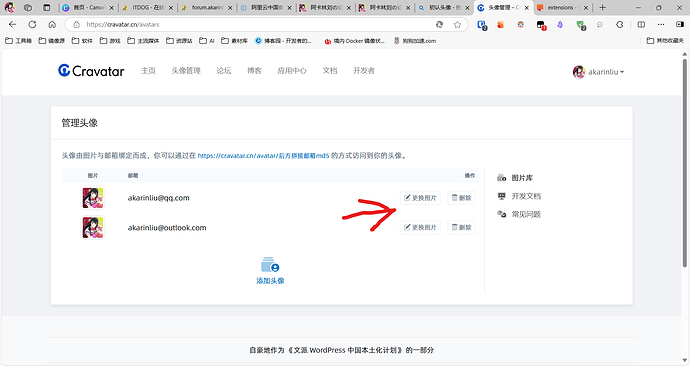Open the 资源站 bookmark folder
690x366 pixels.
(x=180, y=41)
